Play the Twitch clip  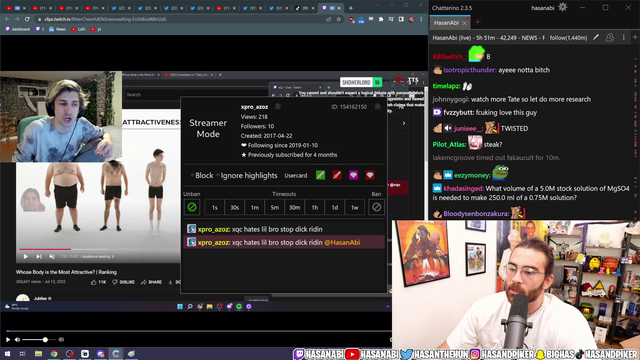pyautogui.click(x=8, y=340)
